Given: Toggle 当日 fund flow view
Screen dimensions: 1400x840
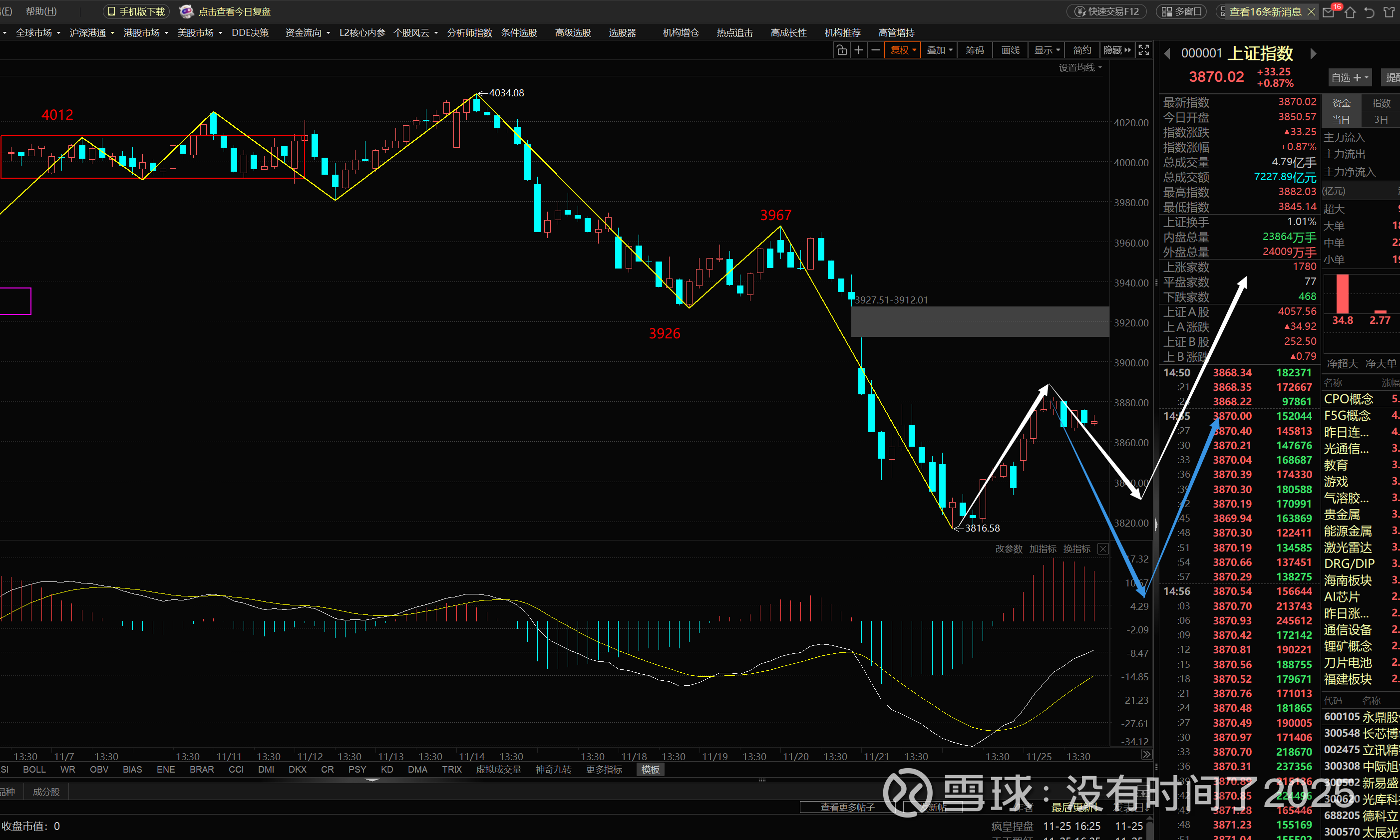Looking at the screenshot, I should [x=1341, y=119].
